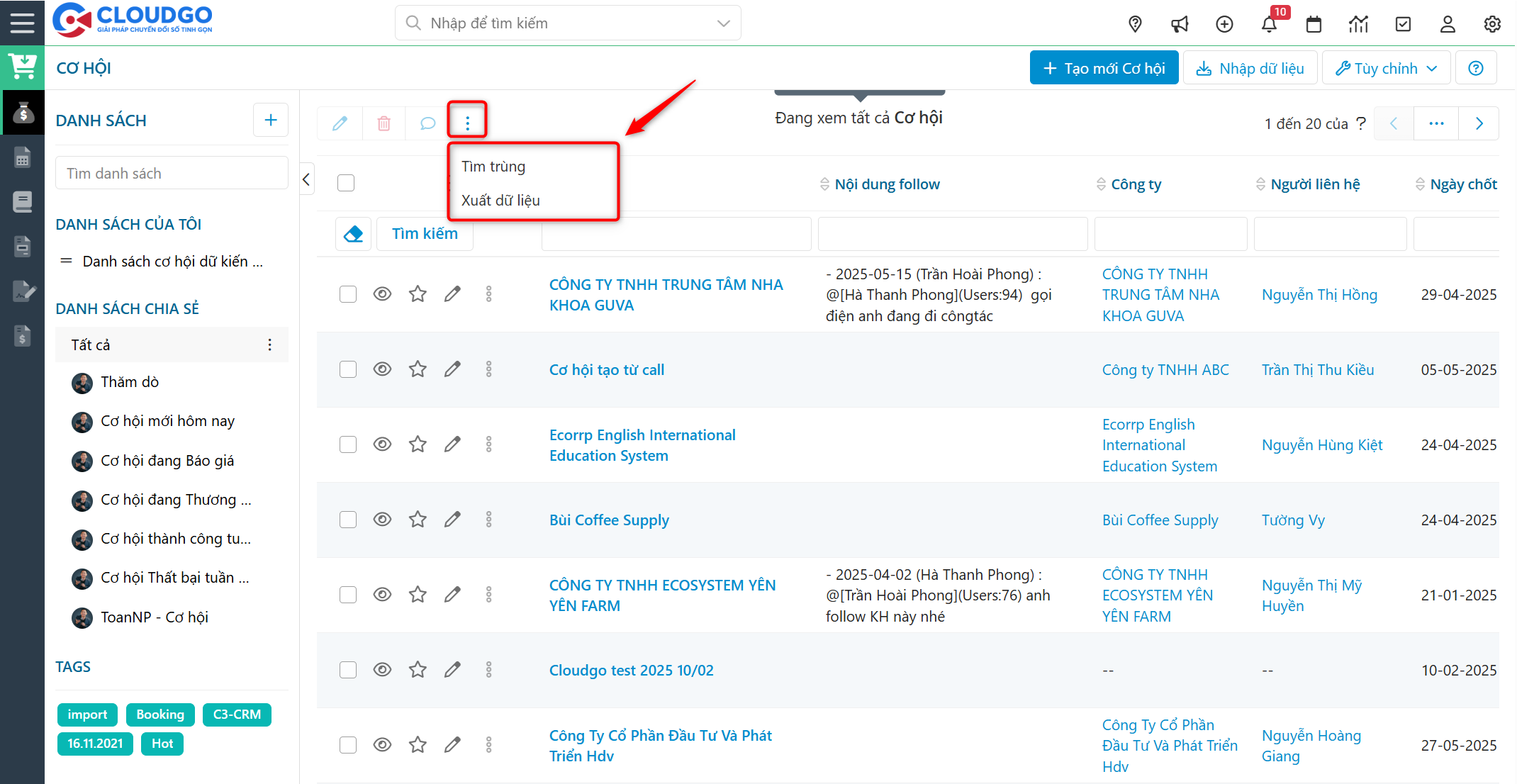
Task: Open the global search box dropdown arrow
Action: (x=723, y=23)
